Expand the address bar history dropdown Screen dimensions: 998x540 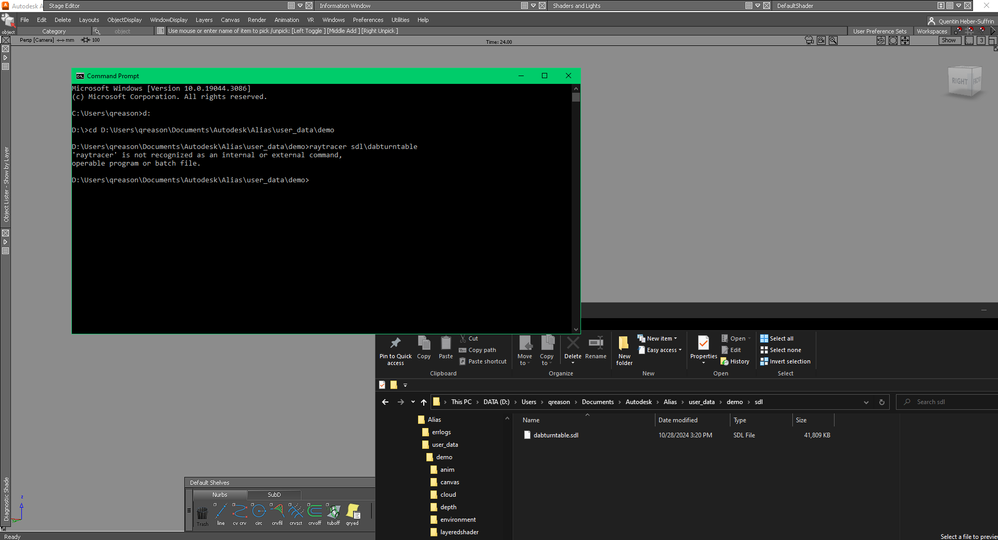pos(866,402)
